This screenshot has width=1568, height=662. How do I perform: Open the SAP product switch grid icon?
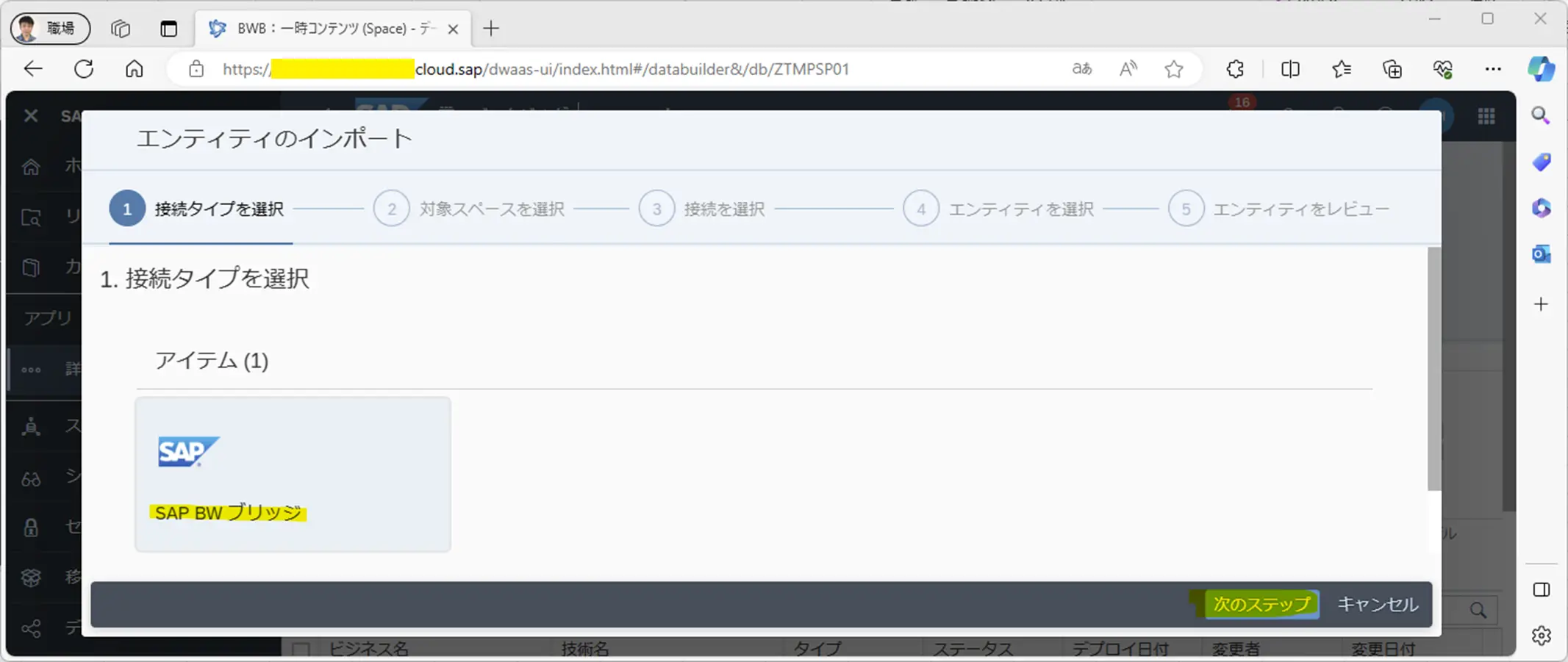pos(1486,116)
